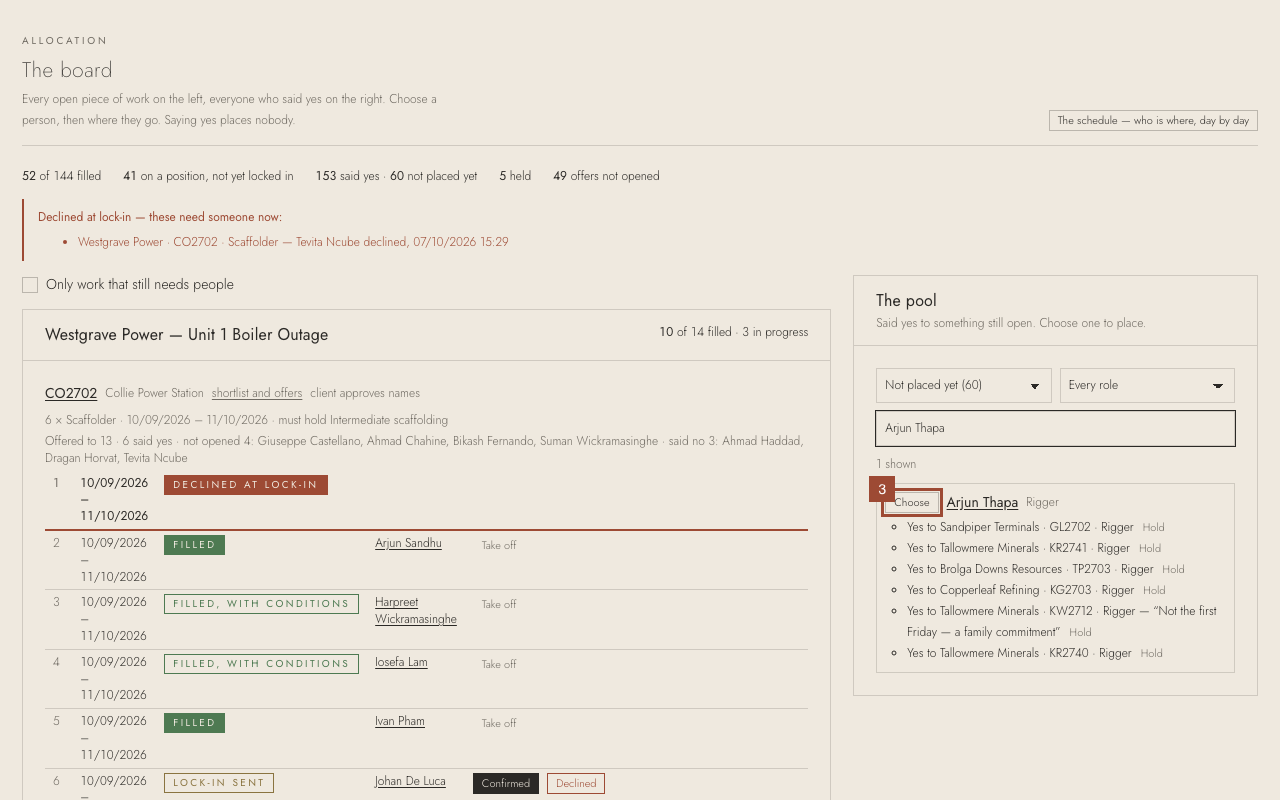Click the '49 offers not opened' statistic
This screenshot has height=800, width=1280.
pos(606,176)
